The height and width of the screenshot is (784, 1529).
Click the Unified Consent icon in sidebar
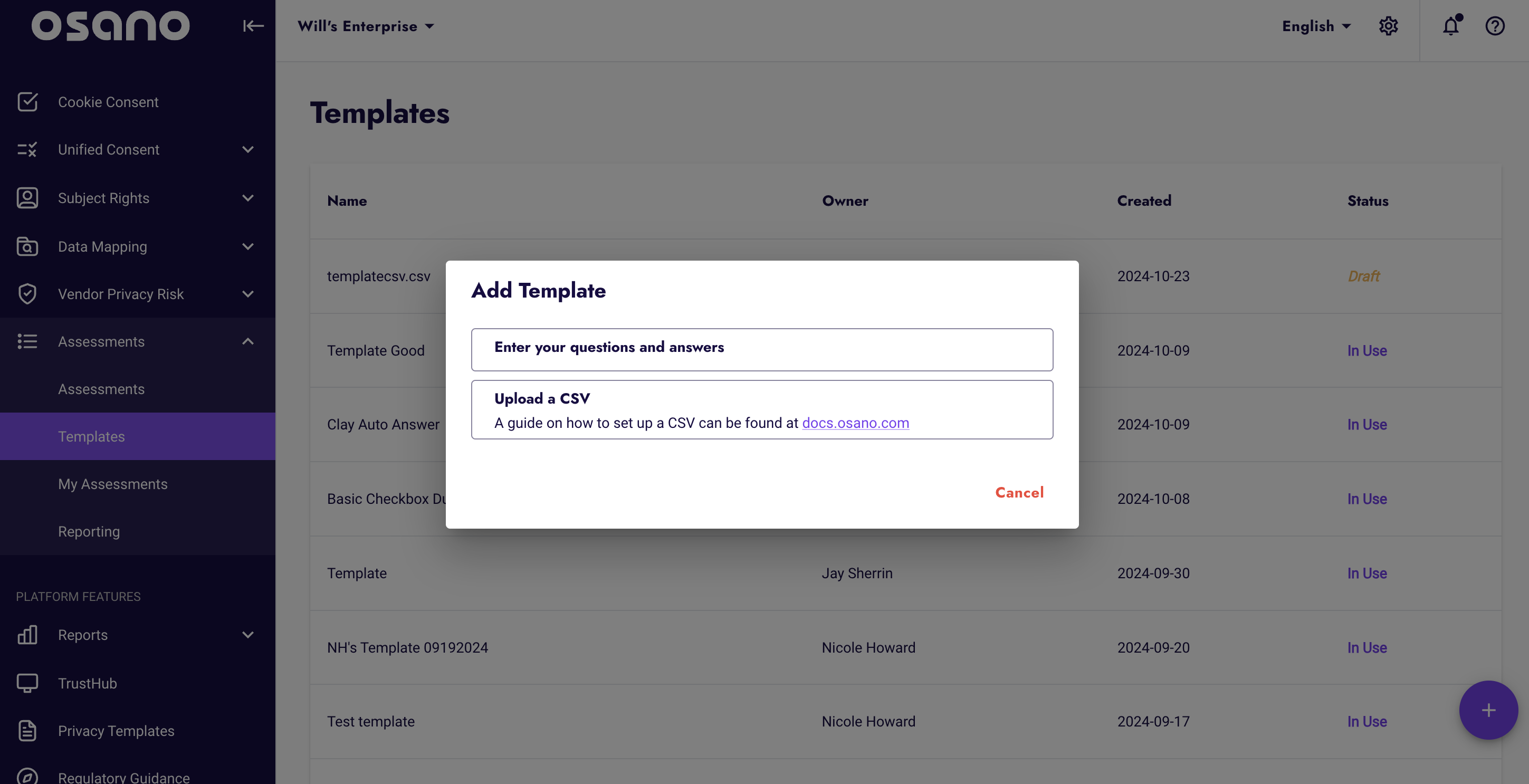point(27,150)
